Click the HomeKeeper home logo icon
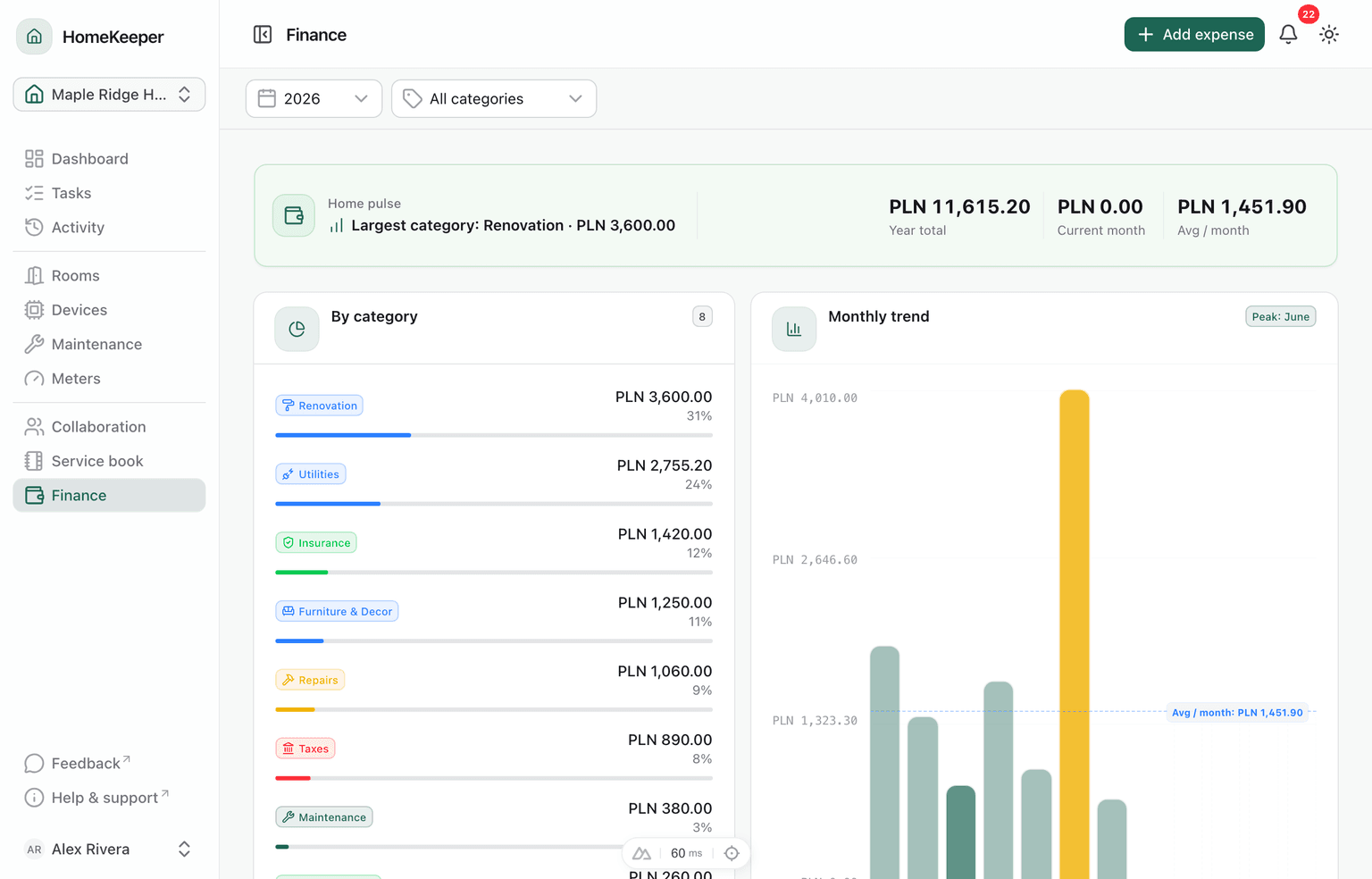 pyautogui.click(x=34, y=37)
